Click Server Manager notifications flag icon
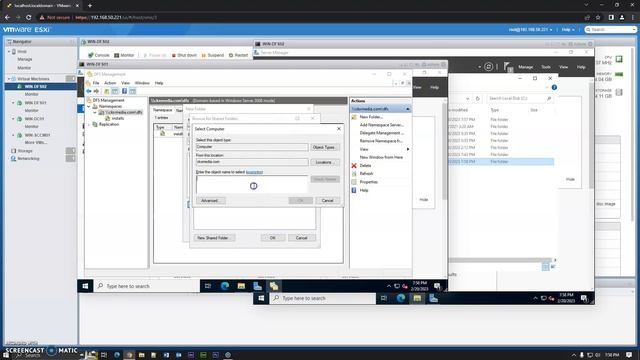Image resolution: width=640 pixels, height=360 pixels. point(508,67)
